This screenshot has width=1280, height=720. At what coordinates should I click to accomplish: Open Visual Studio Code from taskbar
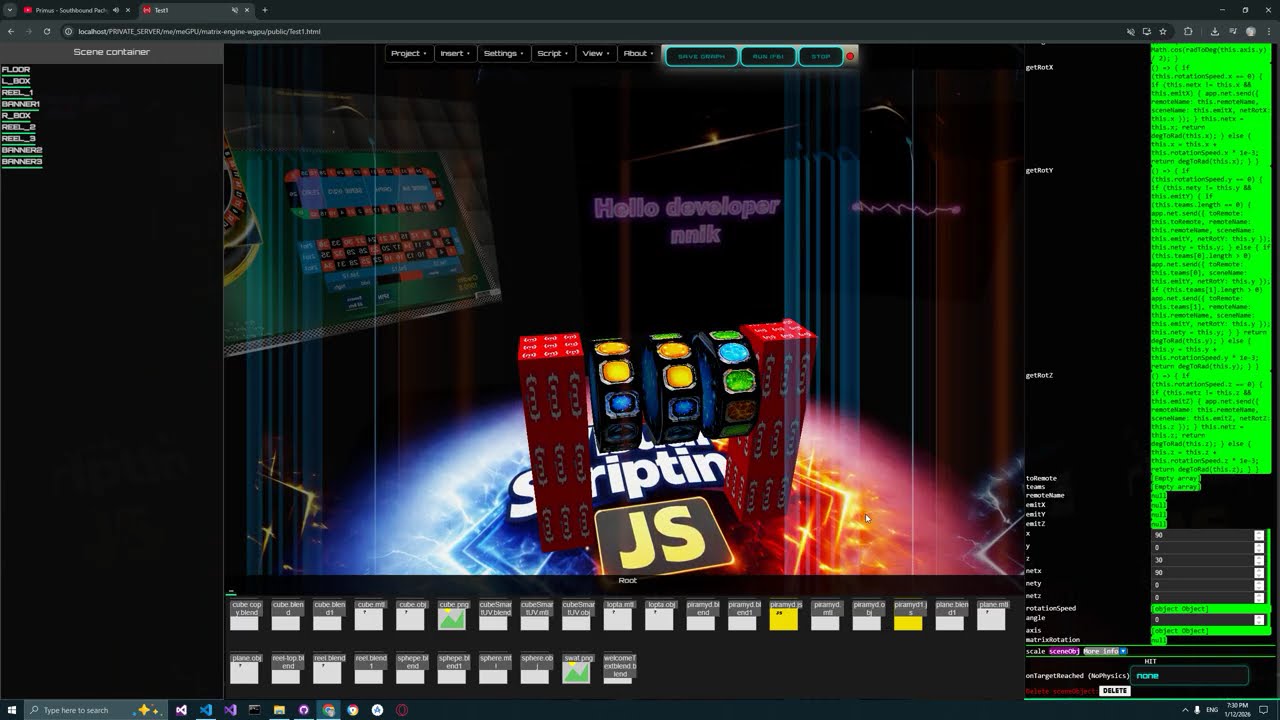click(205, 710)
